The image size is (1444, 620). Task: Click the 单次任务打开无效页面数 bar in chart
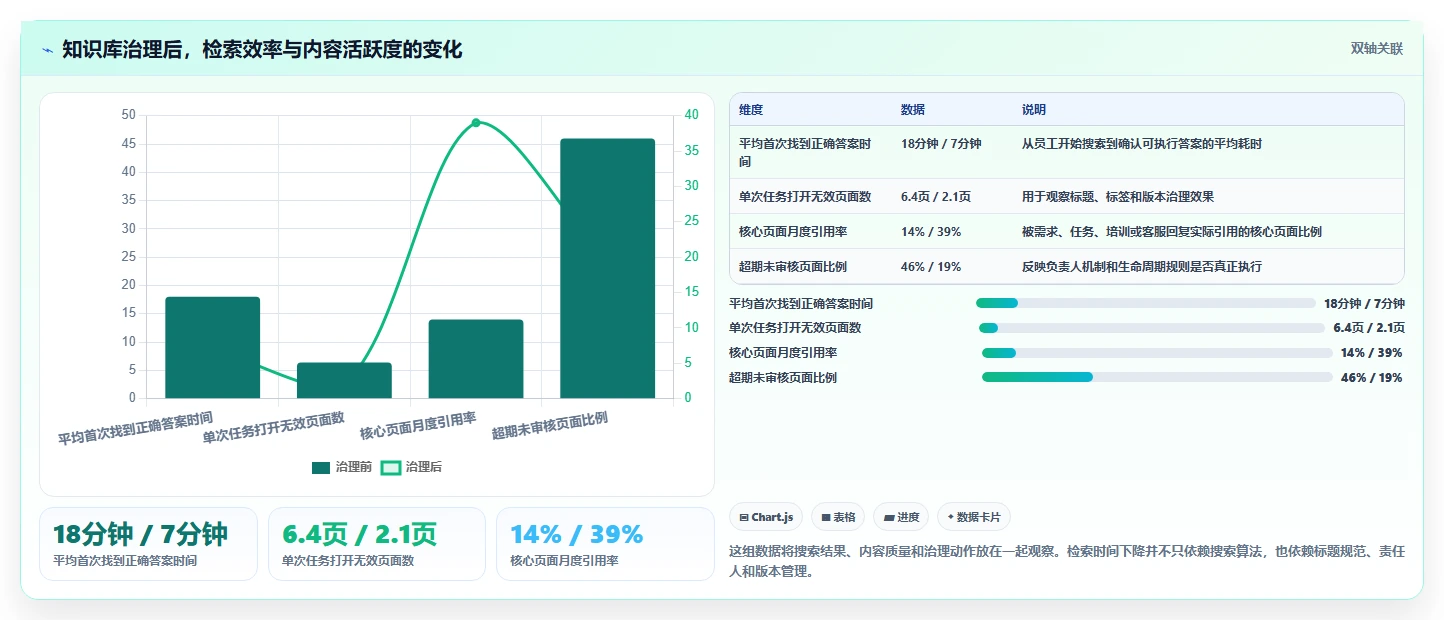click(x=344, y=381)
